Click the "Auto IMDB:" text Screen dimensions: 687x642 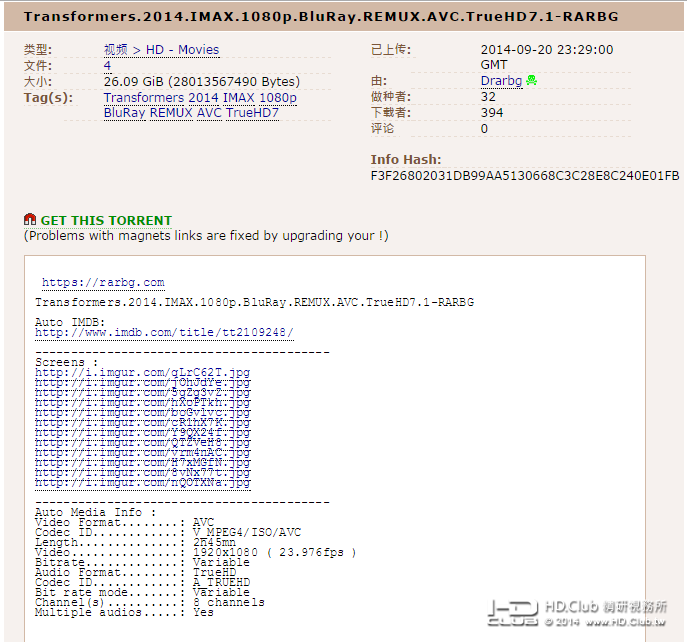coord(70,322)
